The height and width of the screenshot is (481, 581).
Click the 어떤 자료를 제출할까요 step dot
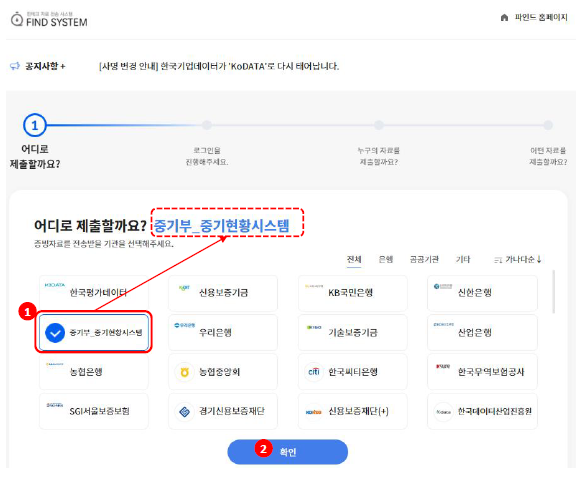pyautogui.click(x=548, y=125)
